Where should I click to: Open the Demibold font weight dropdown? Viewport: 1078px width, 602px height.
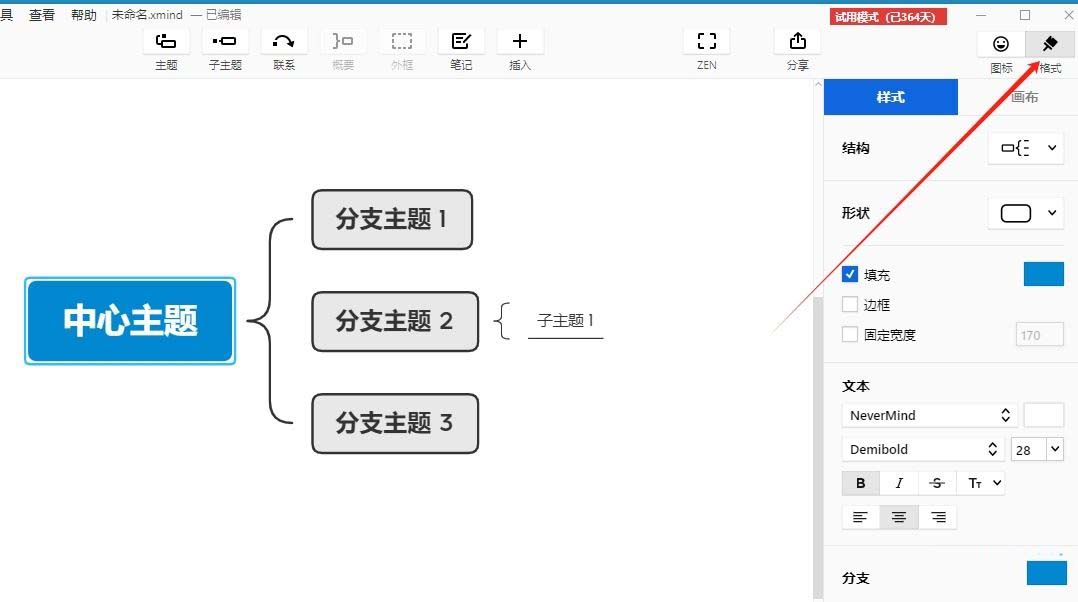click(923, 449)
